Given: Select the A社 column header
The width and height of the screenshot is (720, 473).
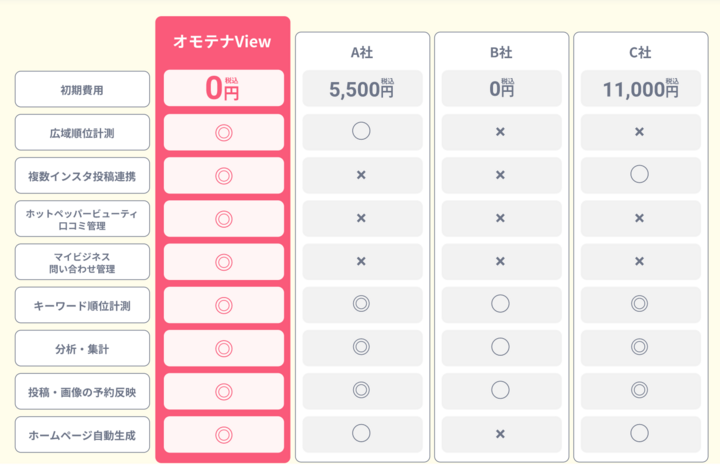Looking at the screenshot, I should (x=361, y=52).
